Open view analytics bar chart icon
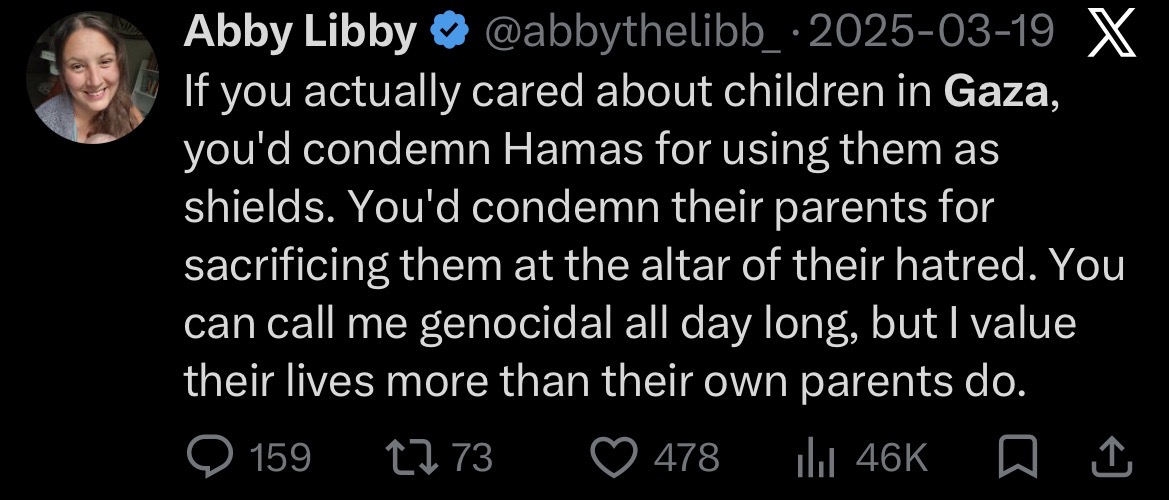1169x500 pixels. click(818, 458)
